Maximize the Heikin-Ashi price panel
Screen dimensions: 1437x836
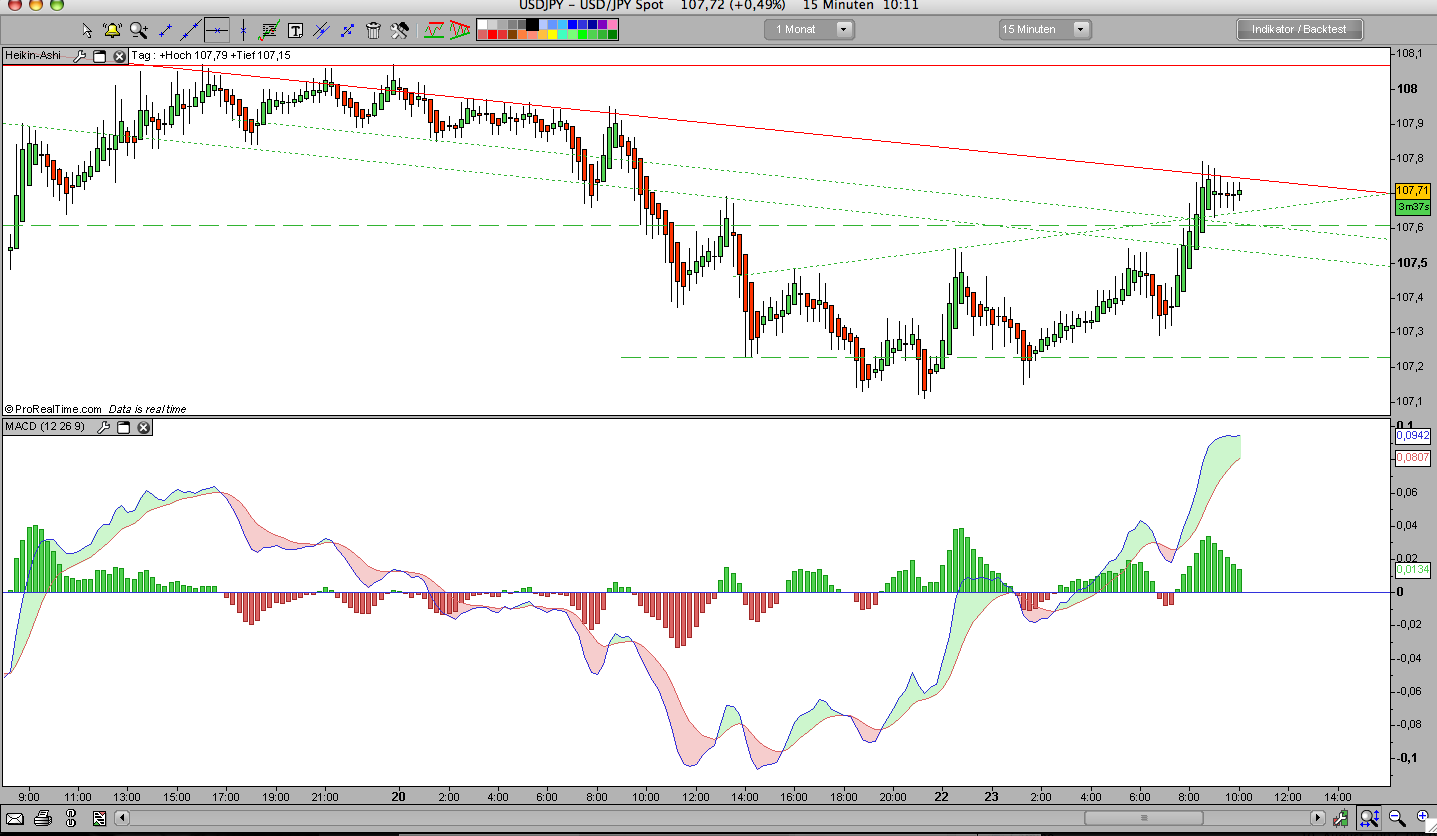[x=99, y=56]
